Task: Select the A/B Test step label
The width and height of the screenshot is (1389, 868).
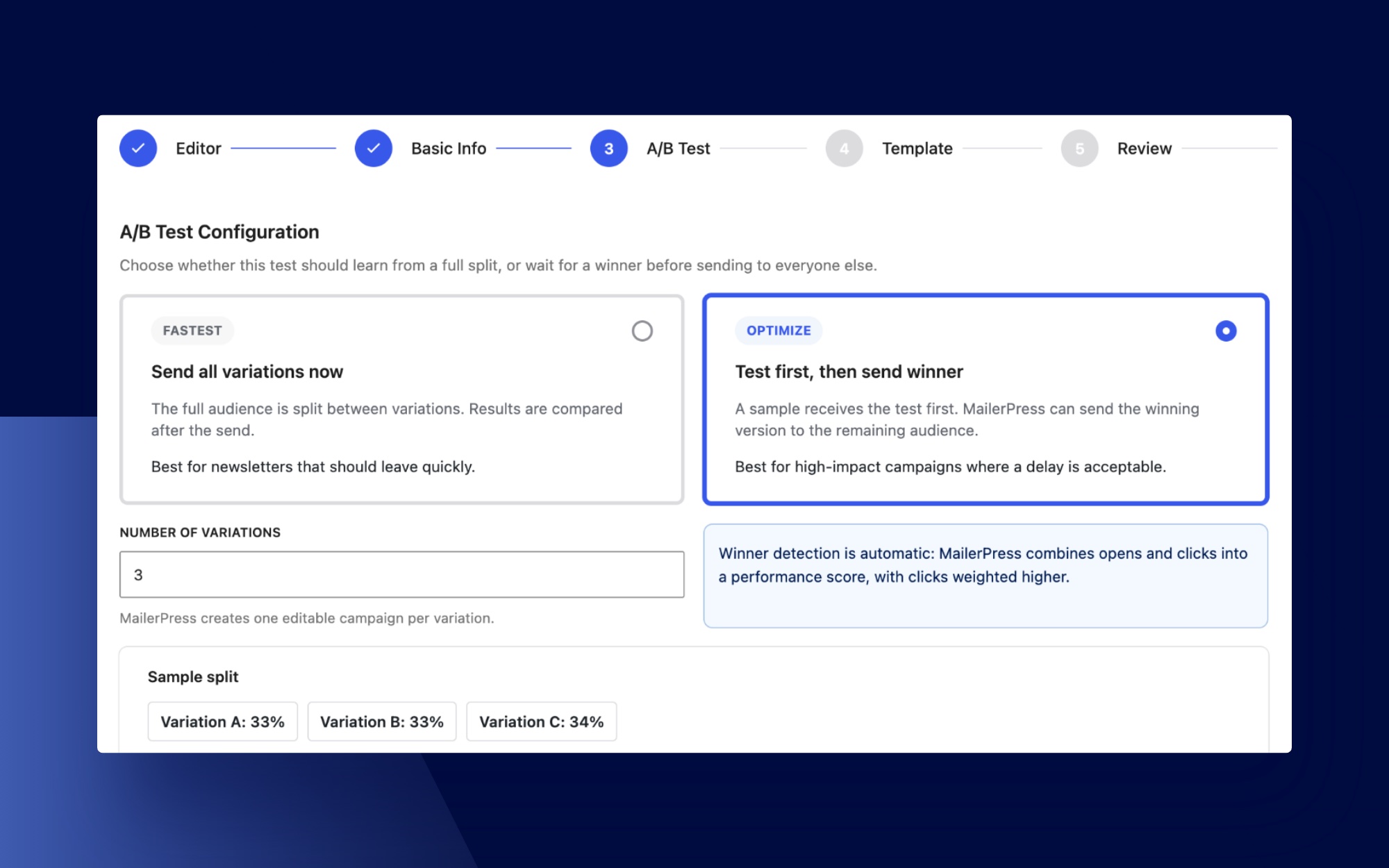Action: tap(679, 149)
